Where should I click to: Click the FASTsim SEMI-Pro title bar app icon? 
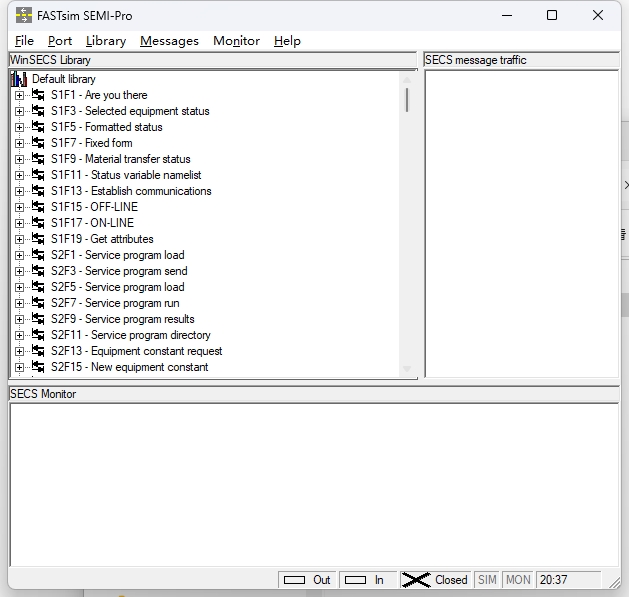tap(24, 15)
